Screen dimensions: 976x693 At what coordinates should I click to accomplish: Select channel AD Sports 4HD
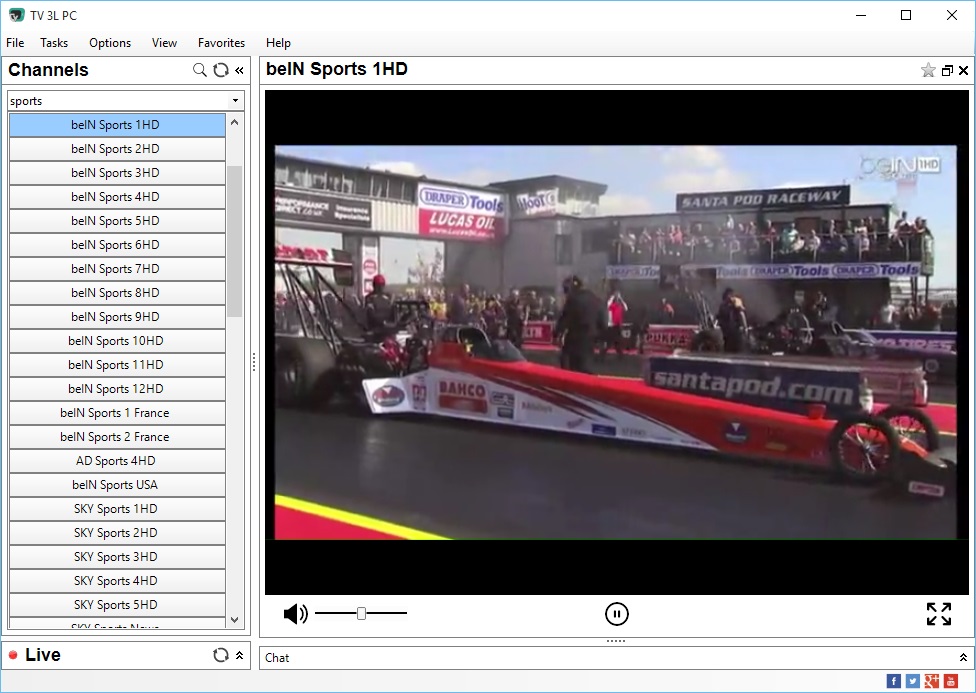click(x=117, y=461)
